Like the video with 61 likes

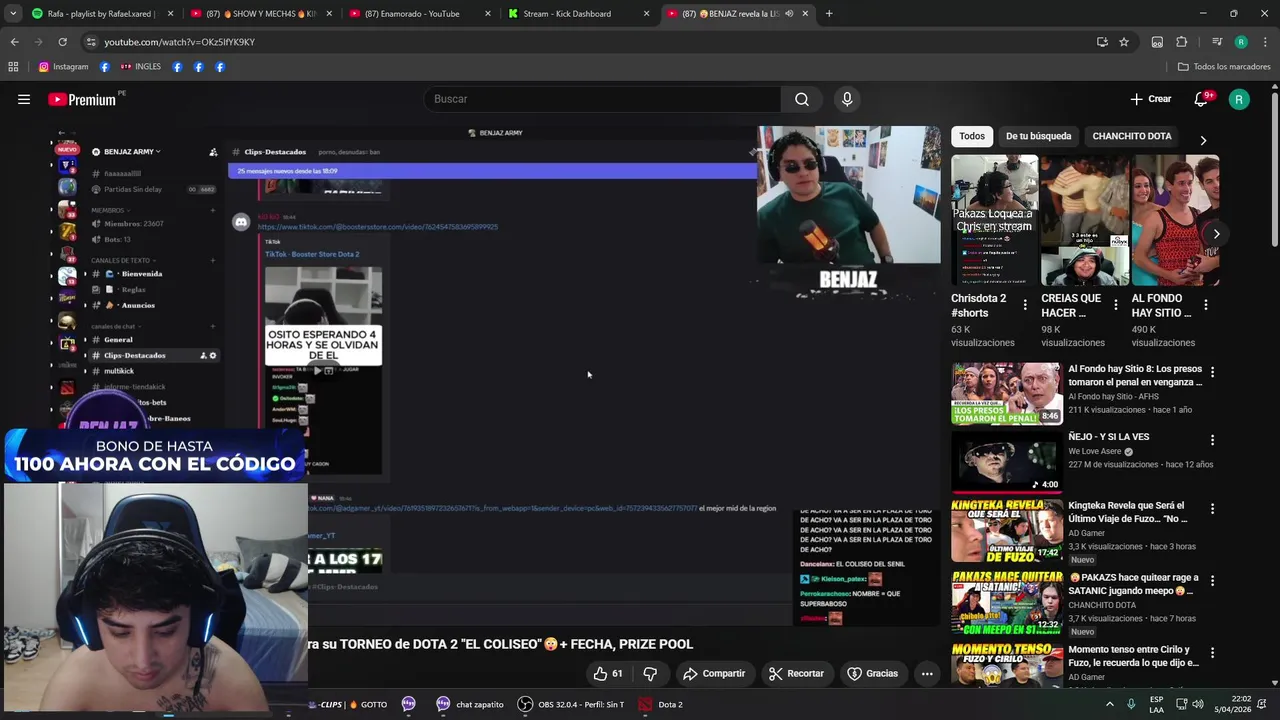pos(608,674)
